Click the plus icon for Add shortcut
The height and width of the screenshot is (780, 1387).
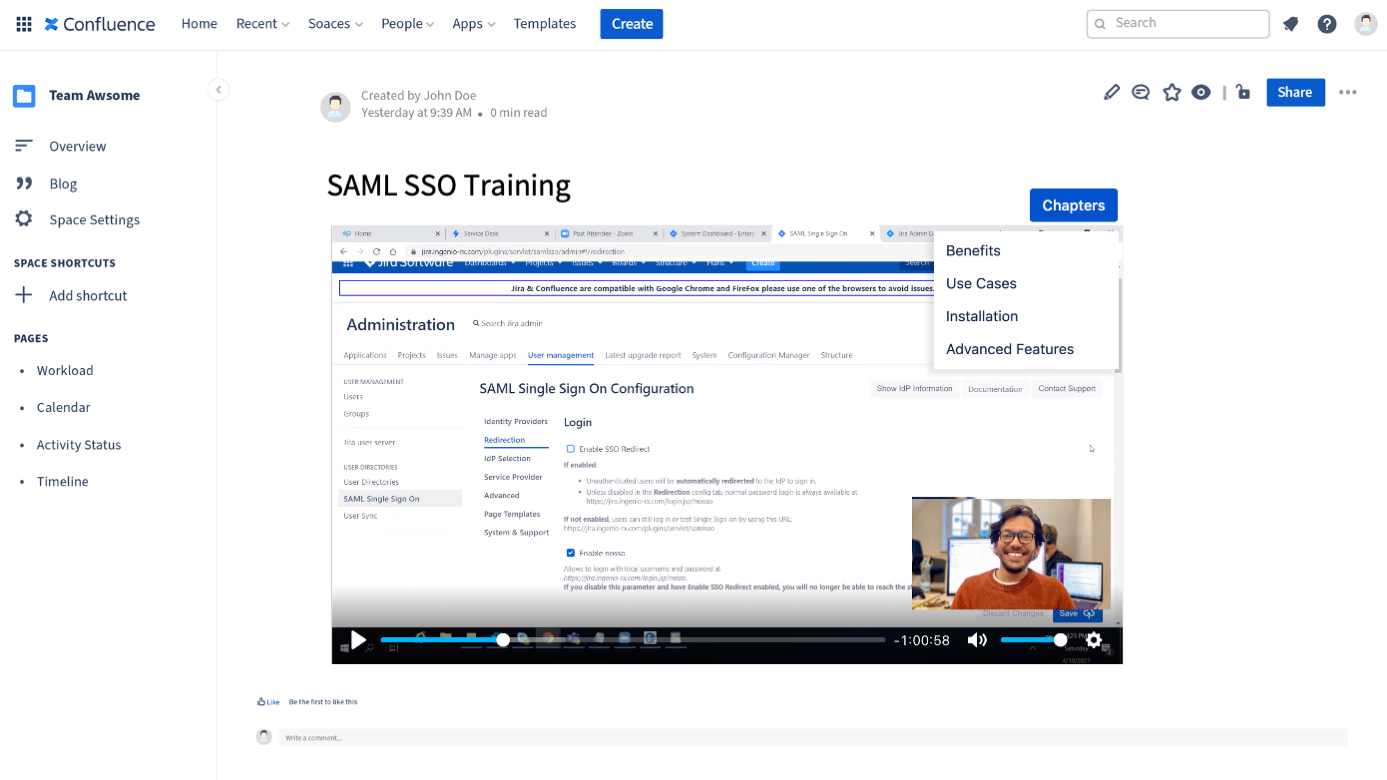pos(24,295)
